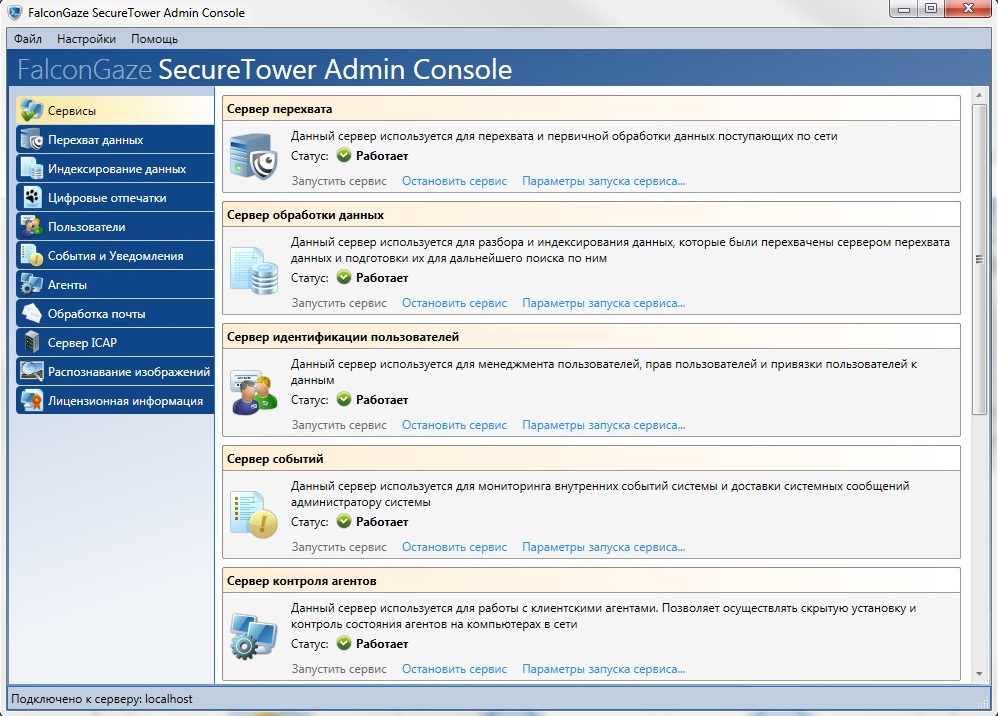Screen dimensions: 998x716
Task: Open Пользователи section
Action: [x=115, y=227]
